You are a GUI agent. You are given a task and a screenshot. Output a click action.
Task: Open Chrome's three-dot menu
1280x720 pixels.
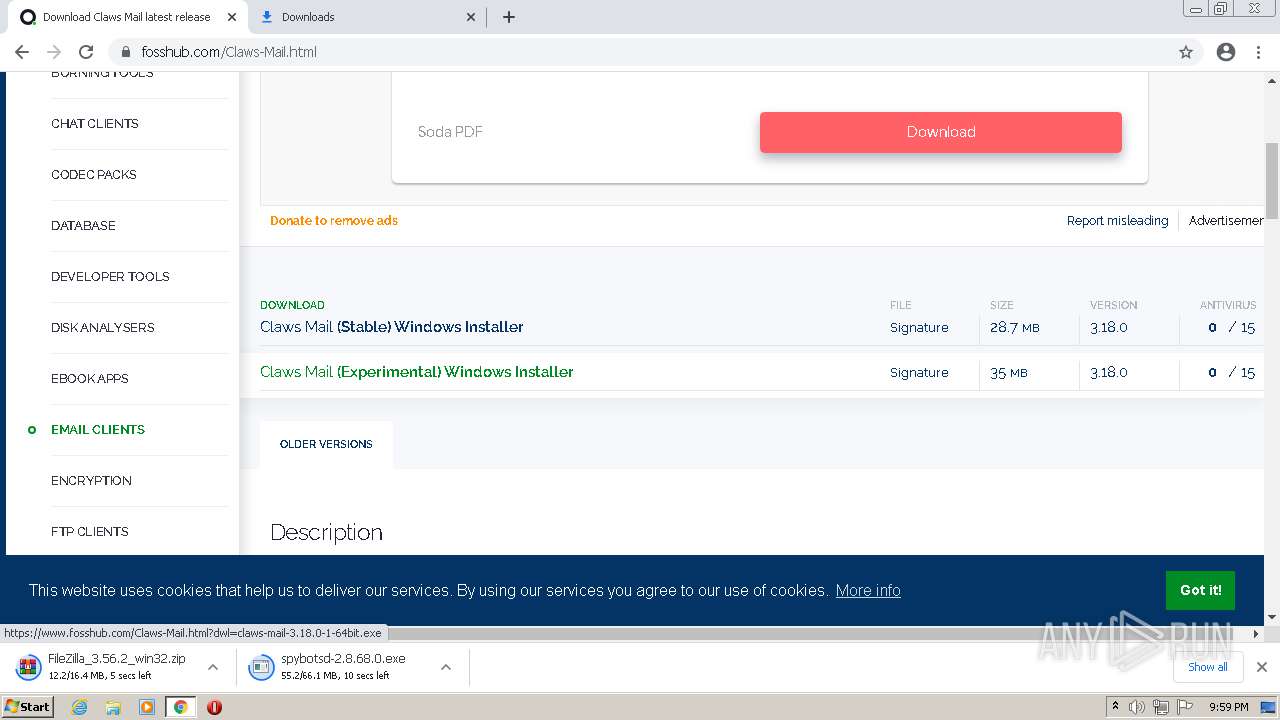click(x=1259, y=52)
